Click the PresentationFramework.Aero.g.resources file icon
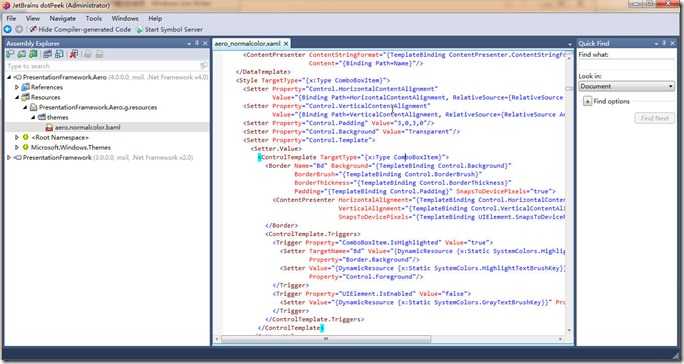This screenshot has height=364, width=684. coord(33,107)
